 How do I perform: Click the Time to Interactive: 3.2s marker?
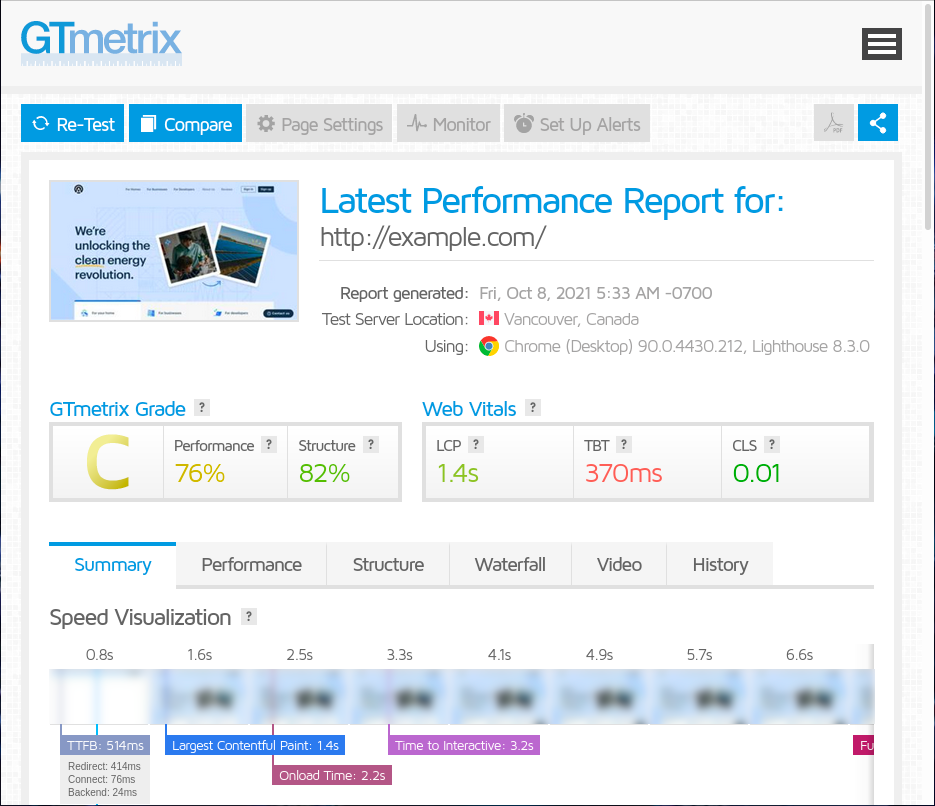click(464, 745)
